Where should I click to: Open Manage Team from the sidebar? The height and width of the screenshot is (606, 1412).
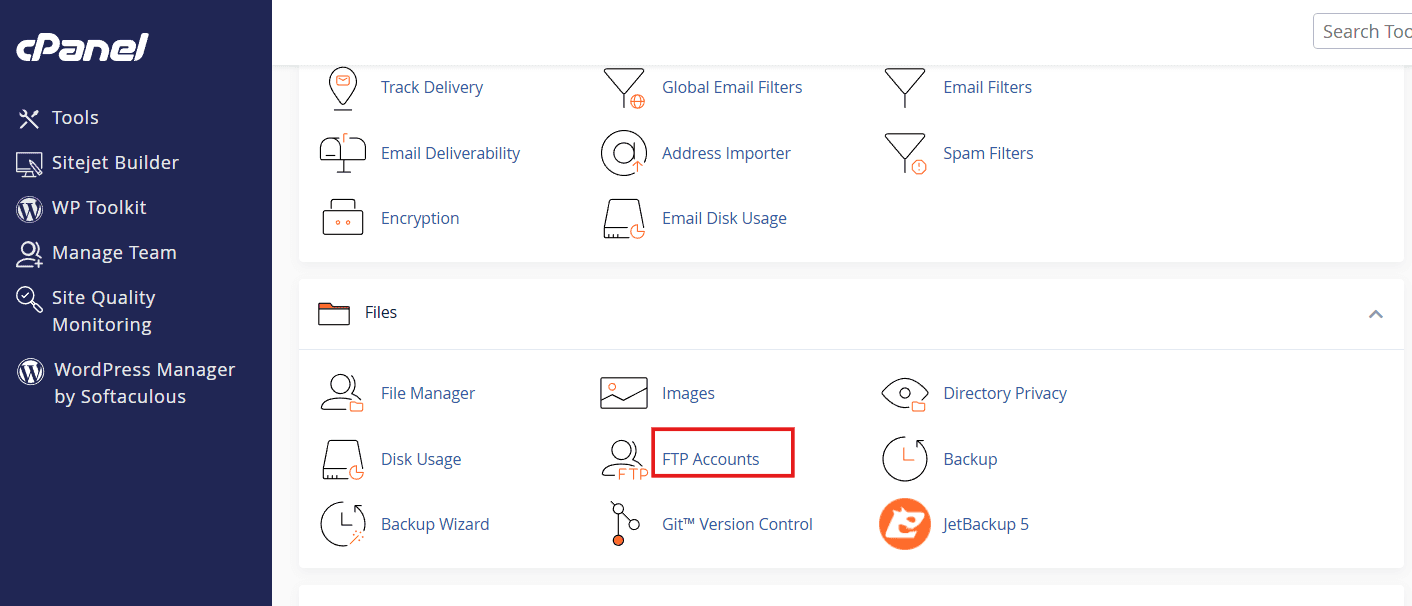[x=116, y=252]
